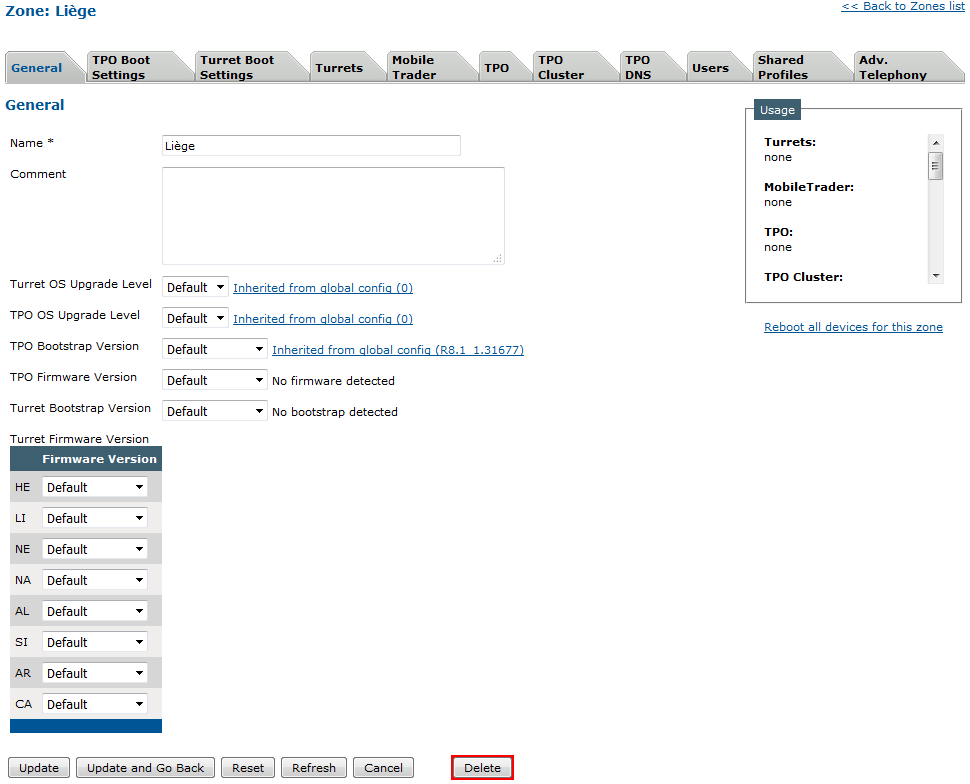Open the Turret OS Upgrade Level dropdown
This screenshot has width=970, height=784.
tap(195, 287)
